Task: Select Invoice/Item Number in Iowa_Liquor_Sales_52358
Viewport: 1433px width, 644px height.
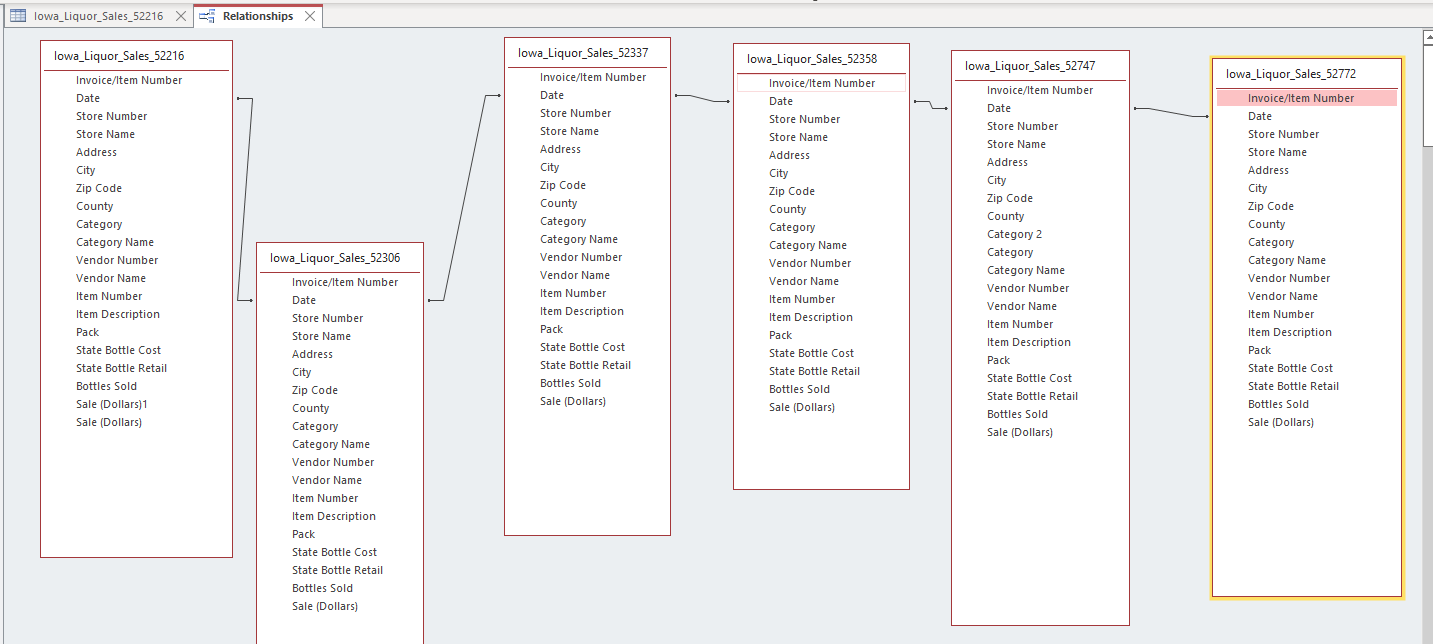Action: coord(821,83)
